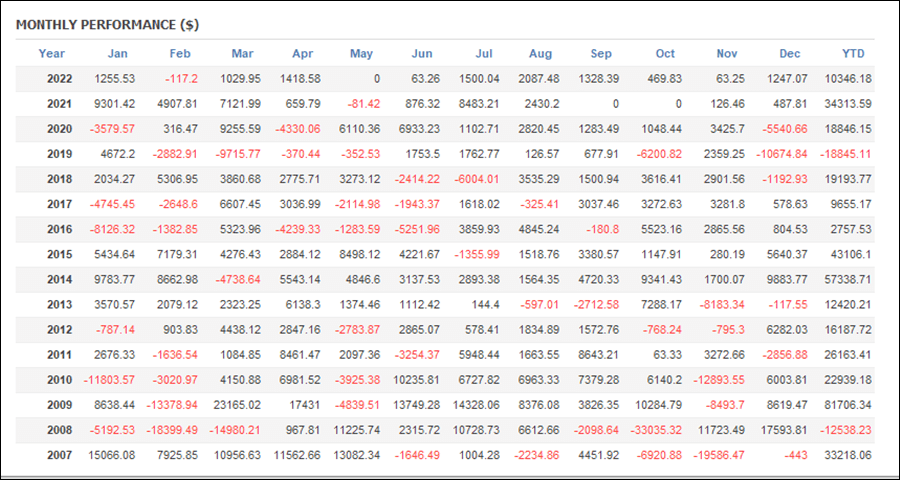Click the YTD column header
The height and width of the screenshot is (480, 900).
point(854,54)
